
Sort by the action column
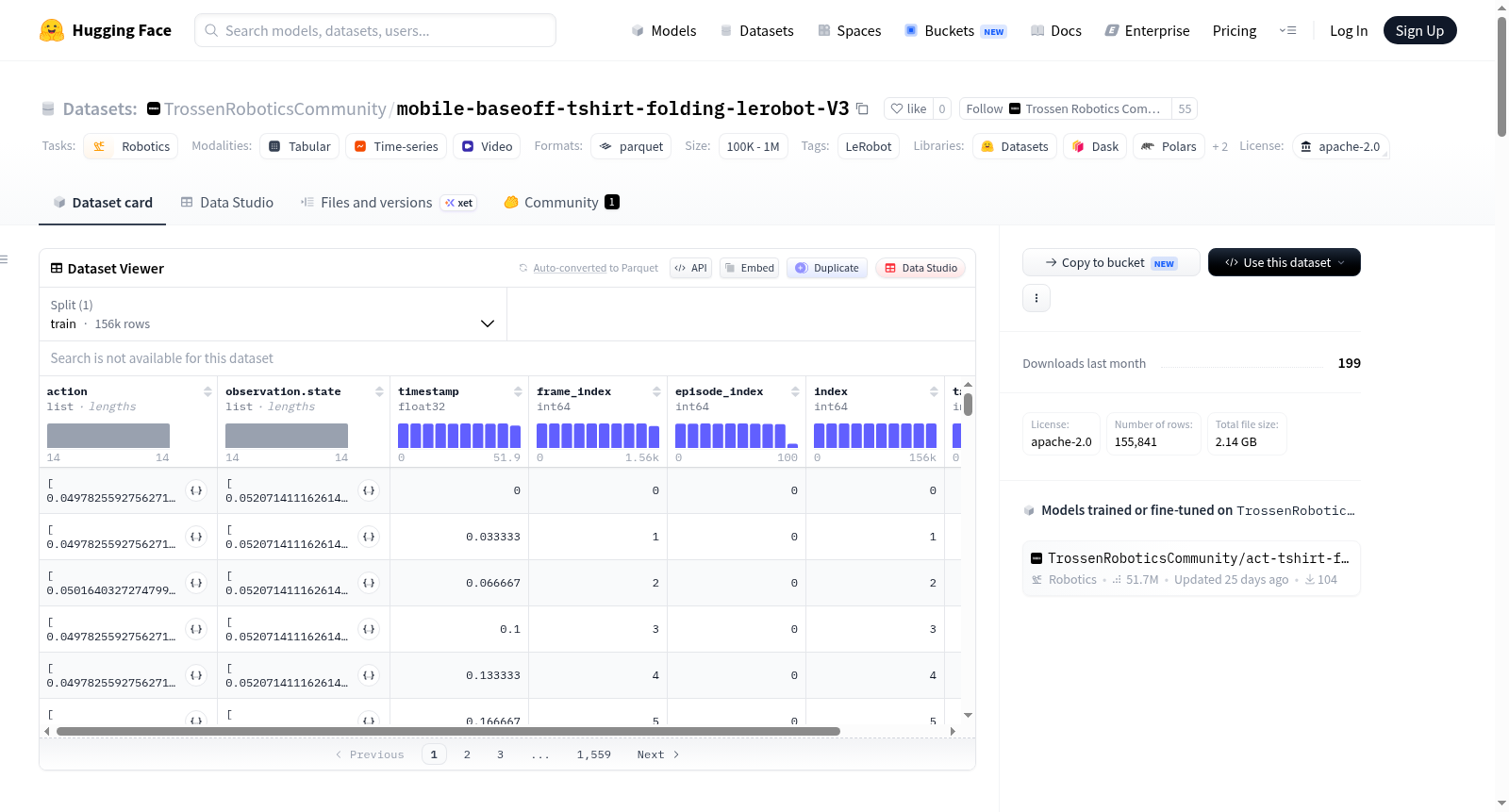(207, 391)
